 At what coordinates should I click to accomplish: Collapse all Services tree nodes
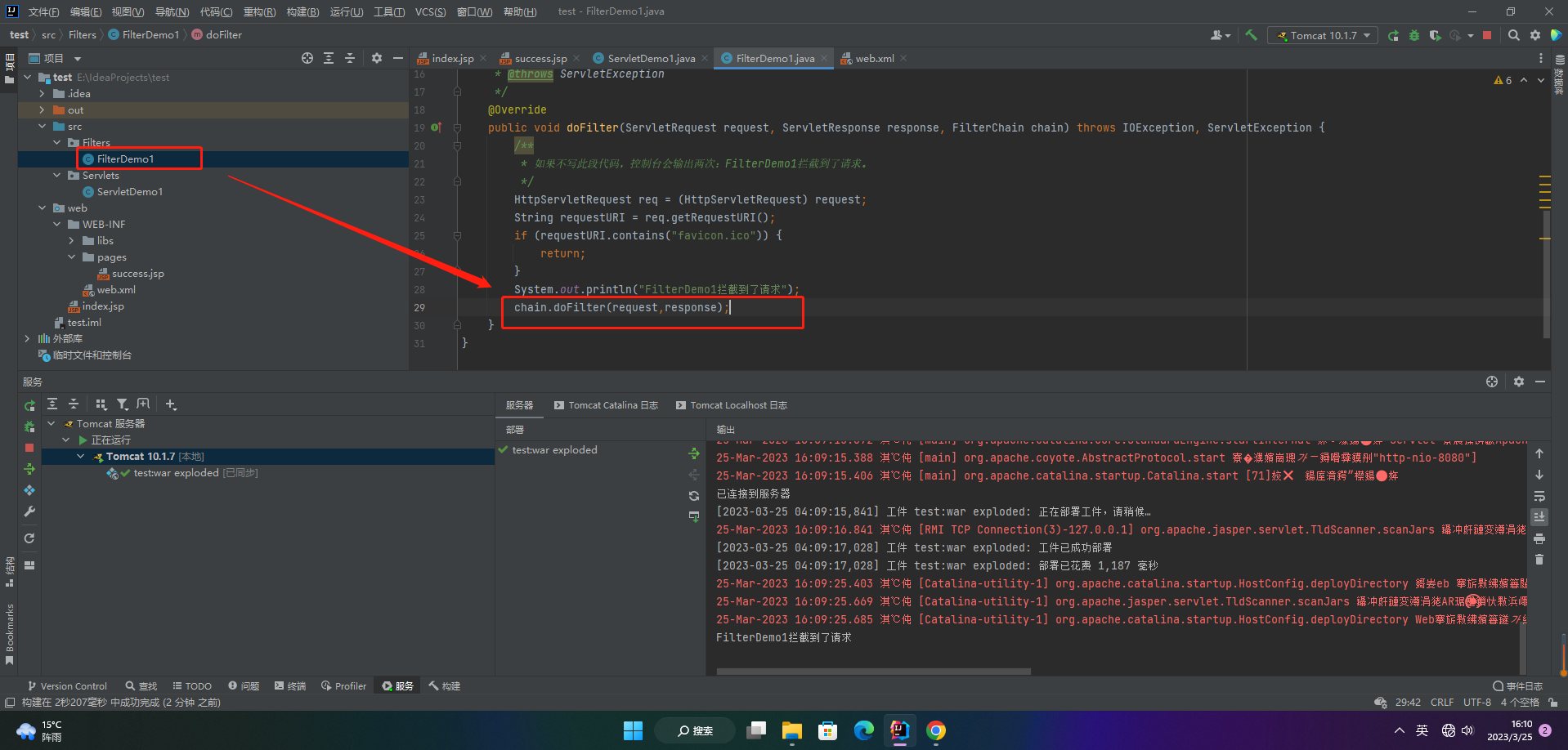tap(74, 404)
